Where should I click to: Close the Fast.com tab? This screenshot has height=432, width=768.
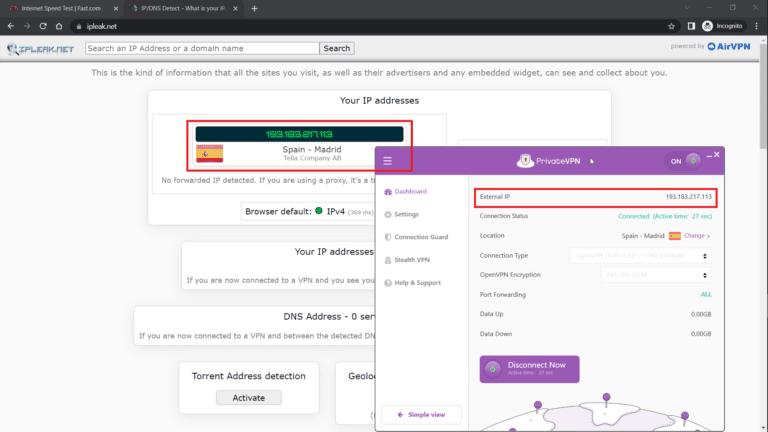tap(116, 8)
